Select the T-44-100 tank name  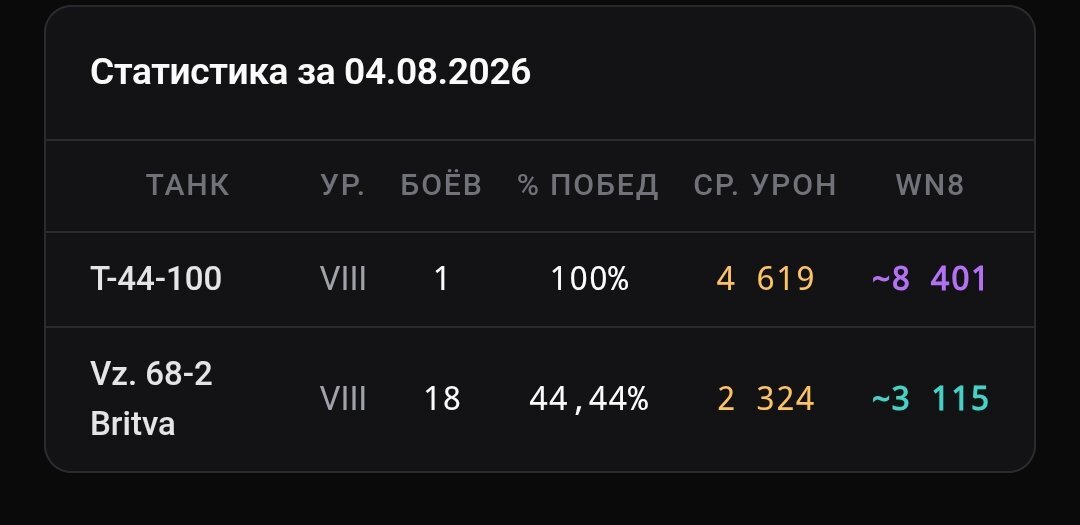coord(156,279)
